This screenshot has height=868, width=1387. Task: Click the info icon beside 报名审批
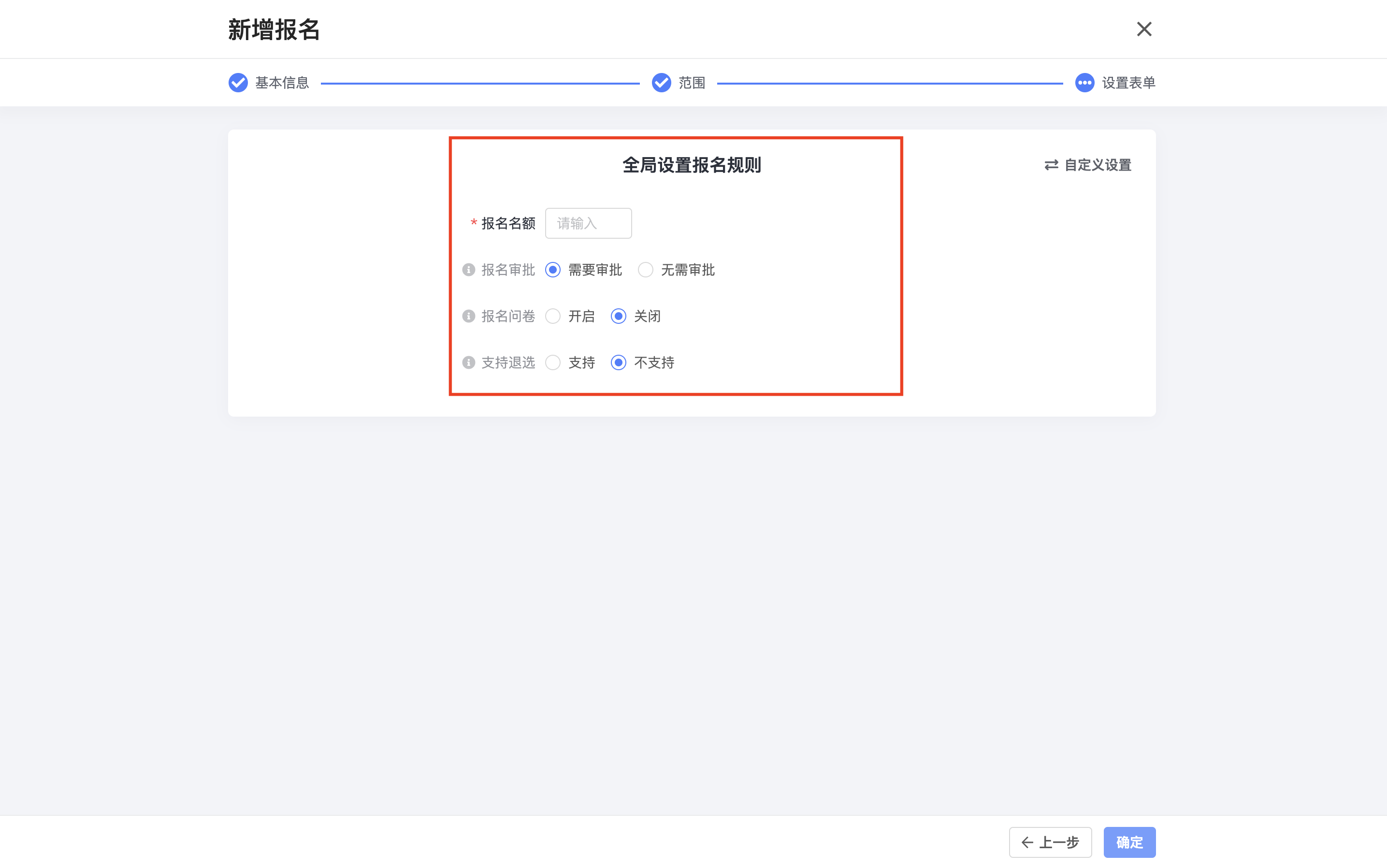[468, 270]
